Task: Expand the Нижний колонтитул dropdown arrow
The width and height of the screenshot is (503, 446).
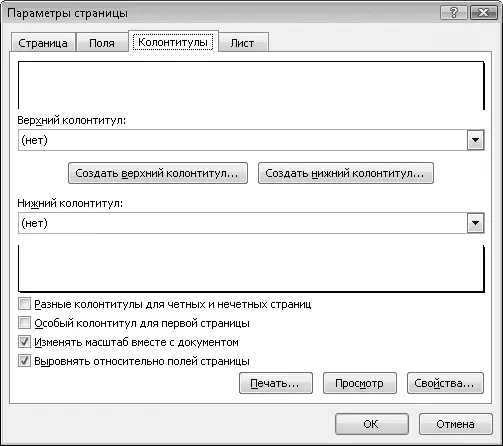Action: 475,223
